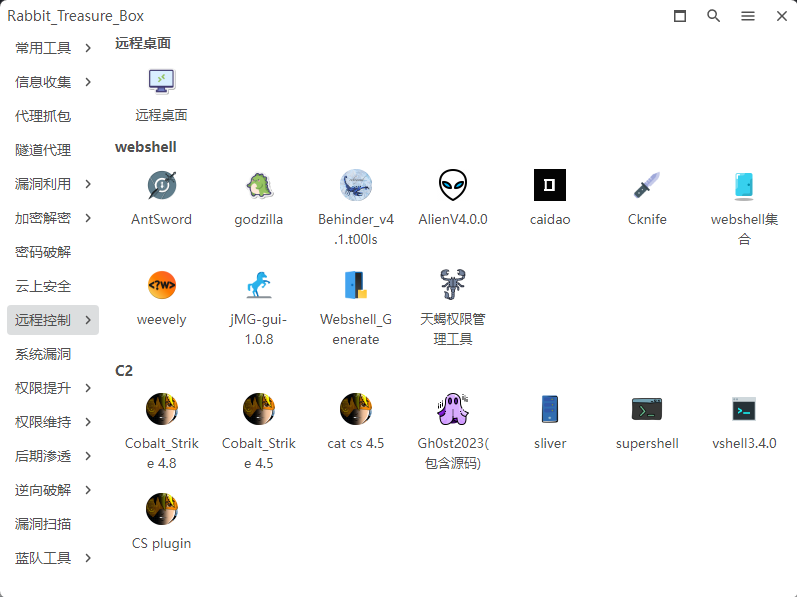
Task: Launch the weevely orange icon
Action: [x=162, y=285]
